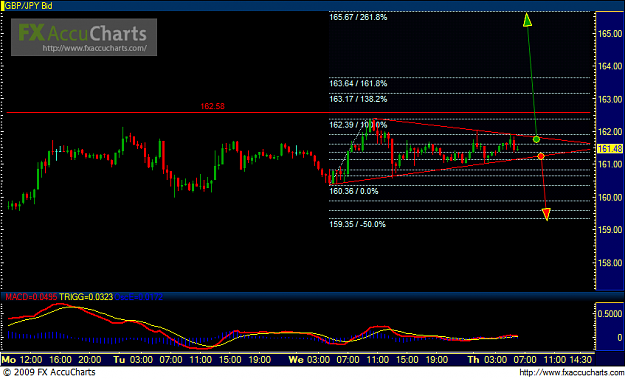Click the 161.00 price axis label
Image resolution: width=625 pixels, height=379 pixels.
(x=611, y=164)
